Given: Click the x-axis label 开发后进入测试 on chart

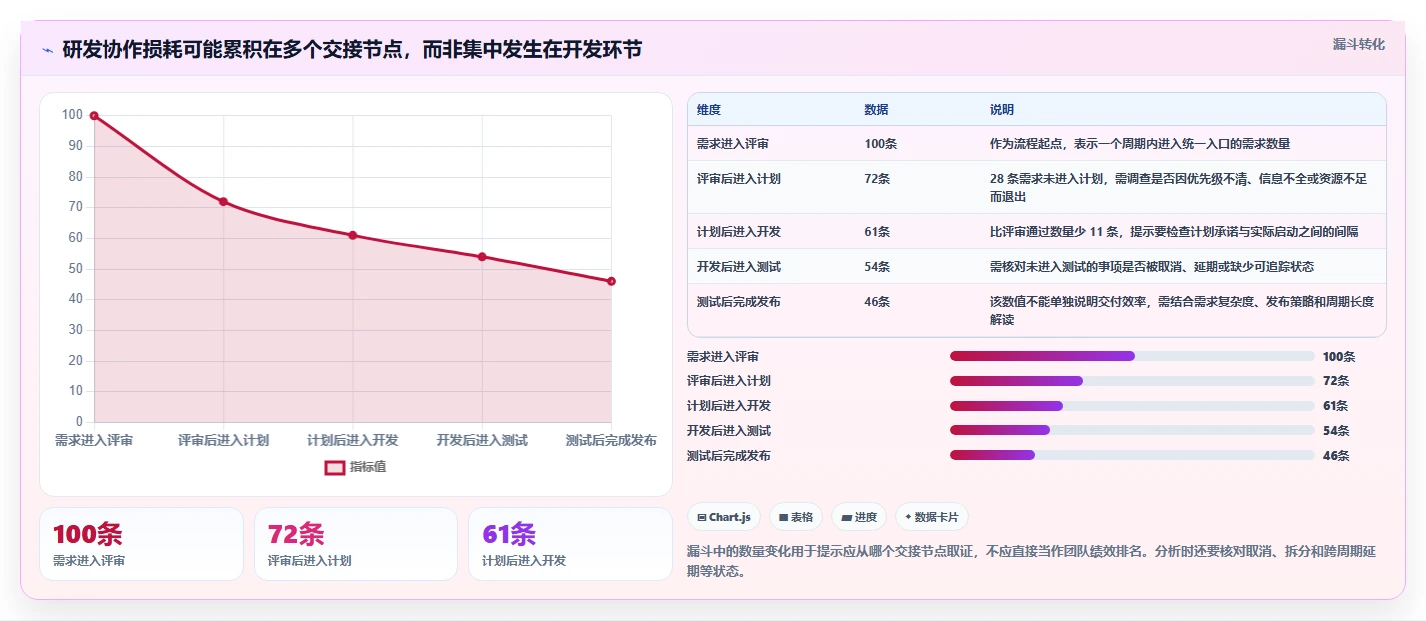Looking at the screenshot, I should pyautogui.click(x=482, y=441).
